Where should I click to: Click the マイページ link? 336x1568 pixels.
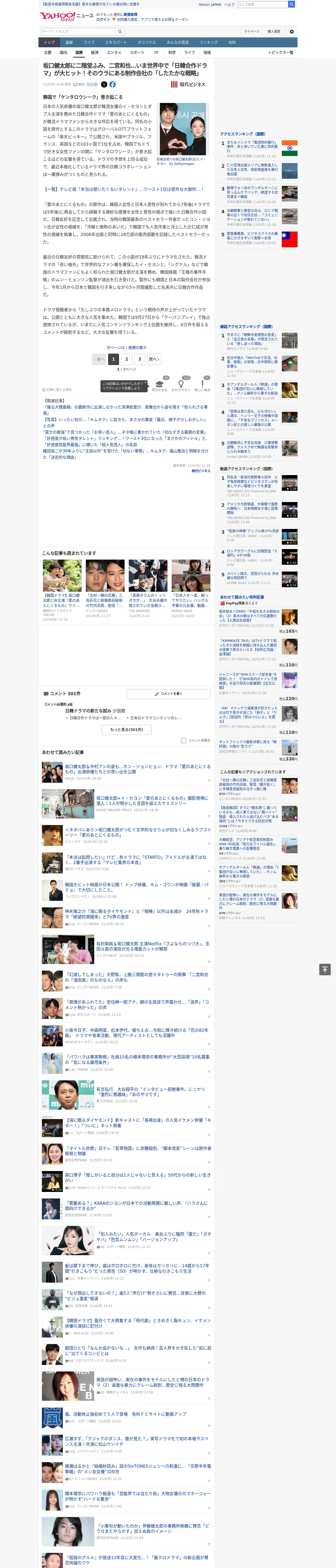click(x=251, y=32)
